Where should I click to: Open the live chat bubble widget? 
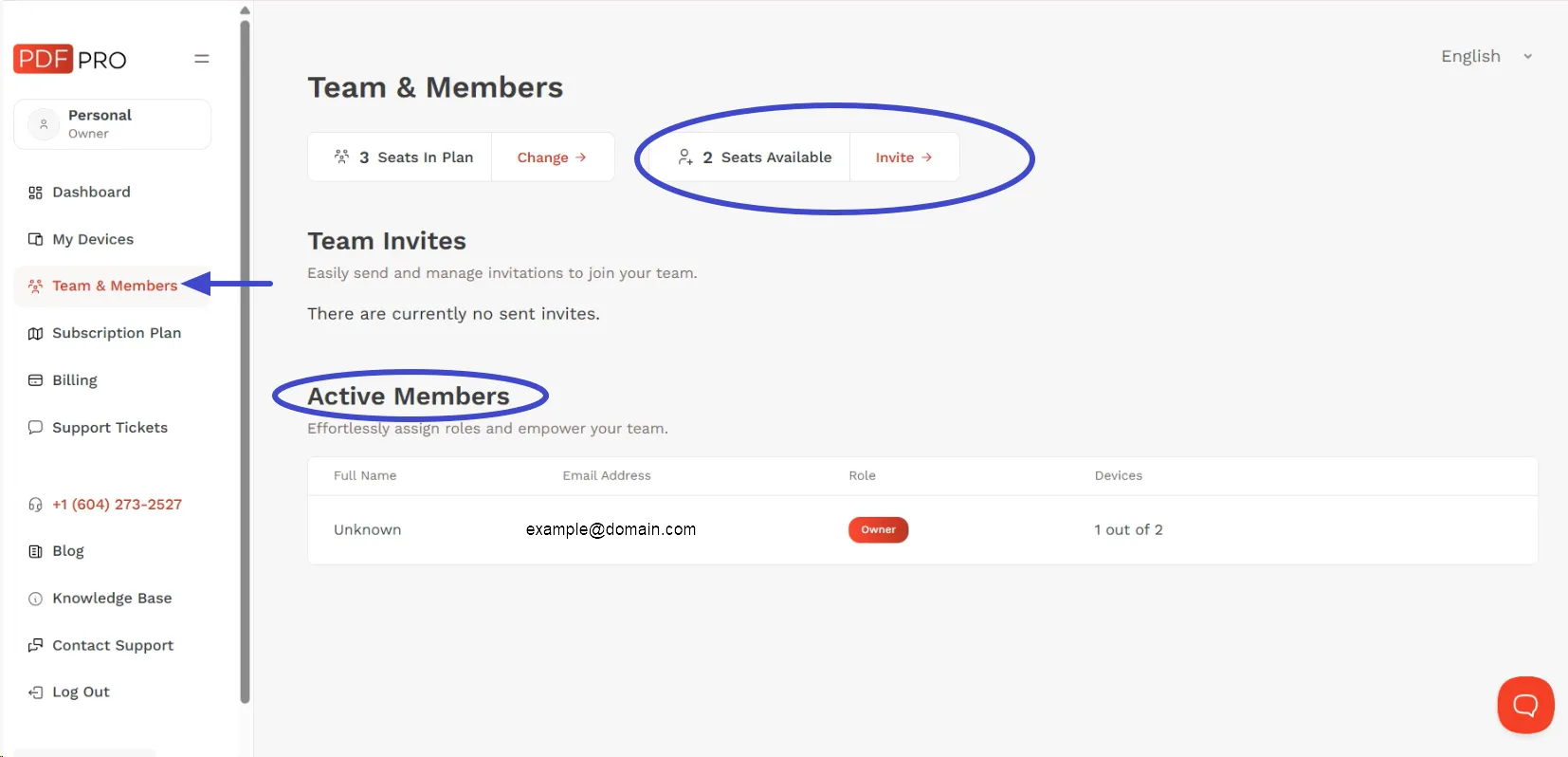coord(1525,705)
